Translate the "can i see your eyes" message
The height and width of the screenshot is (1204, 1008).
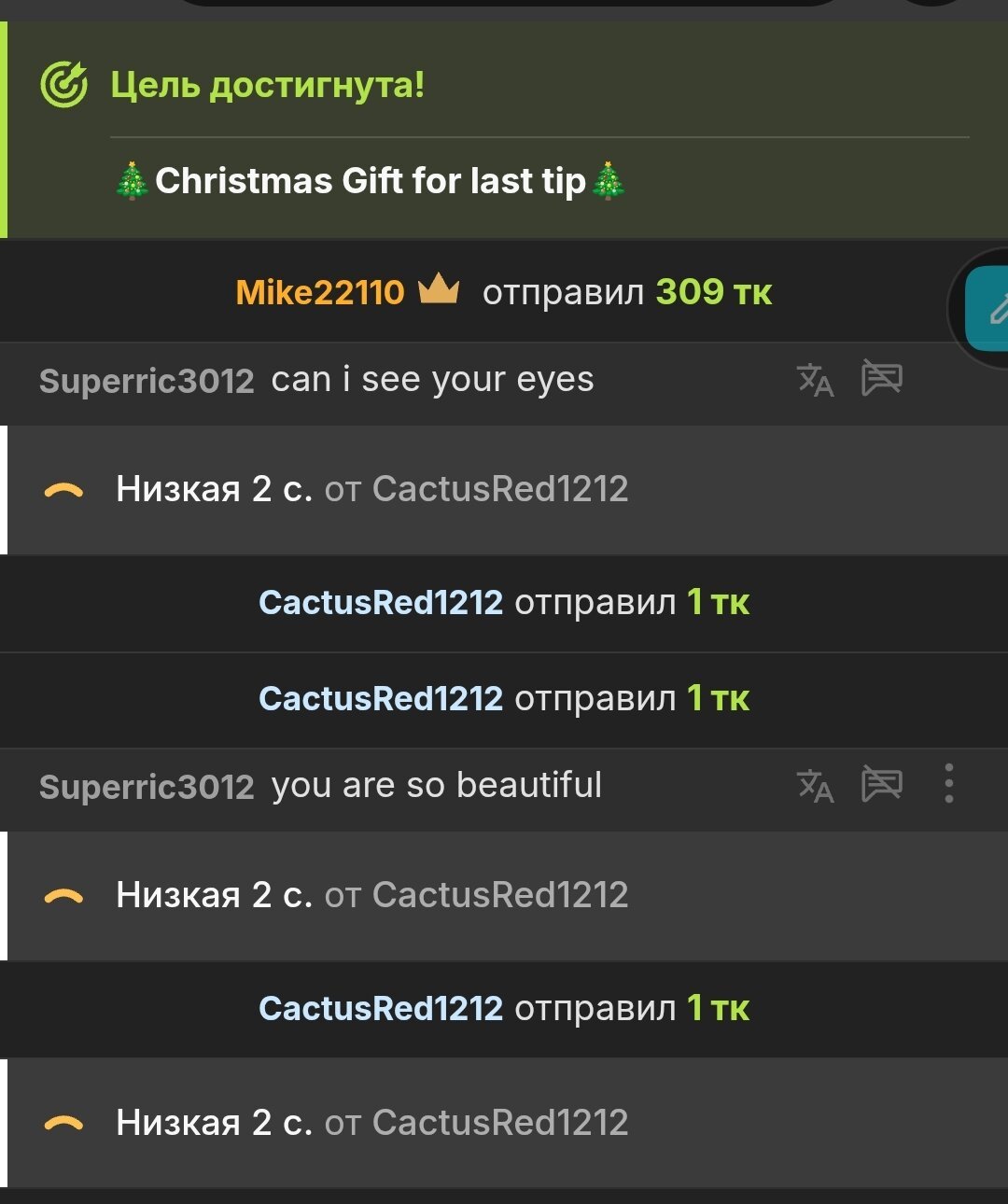[x=815, y=380]
